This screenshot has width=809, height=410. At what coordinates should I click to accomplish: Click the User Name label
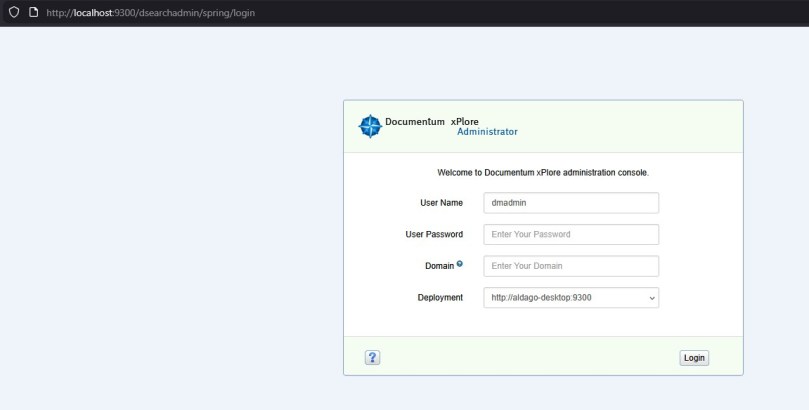point(441,203)
